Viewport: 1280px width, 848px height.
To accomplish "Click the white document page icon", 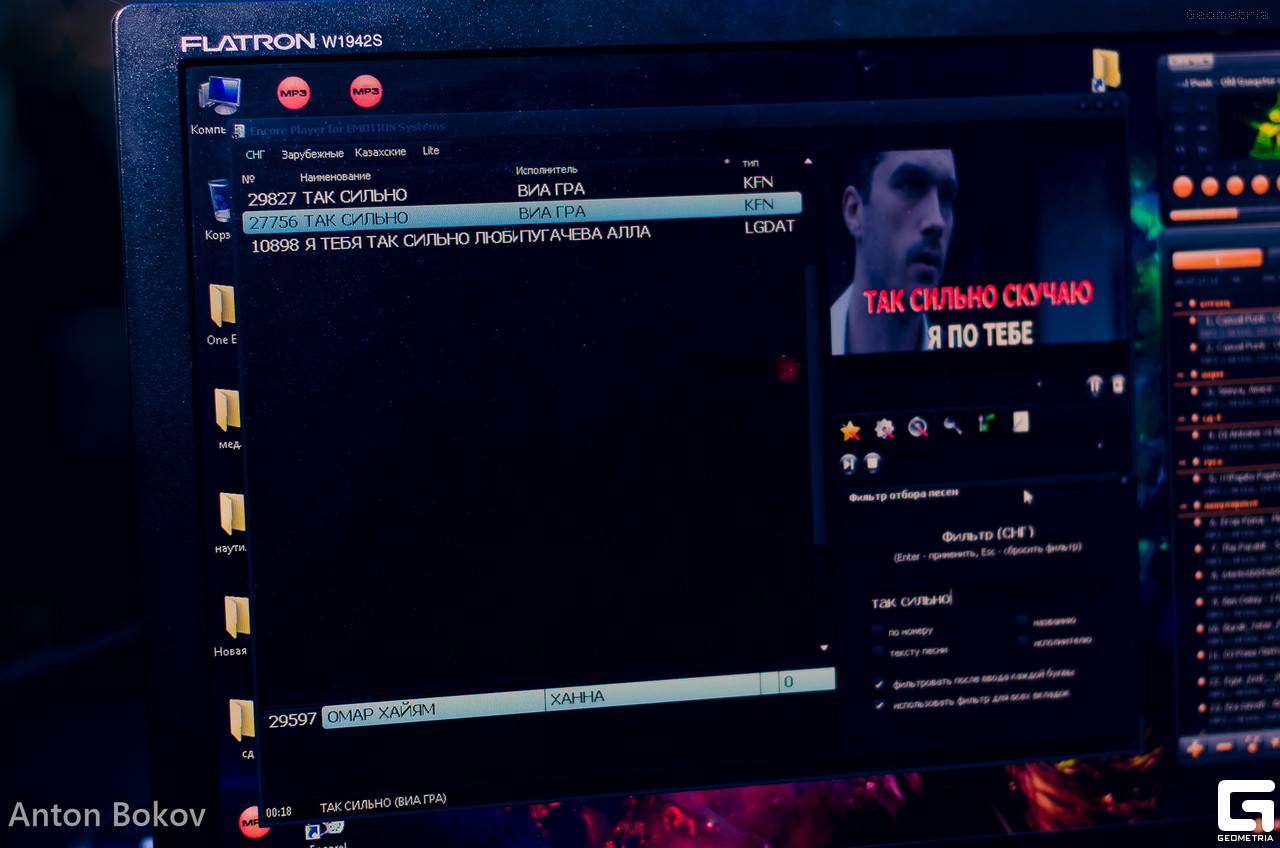I will 1020,422.
